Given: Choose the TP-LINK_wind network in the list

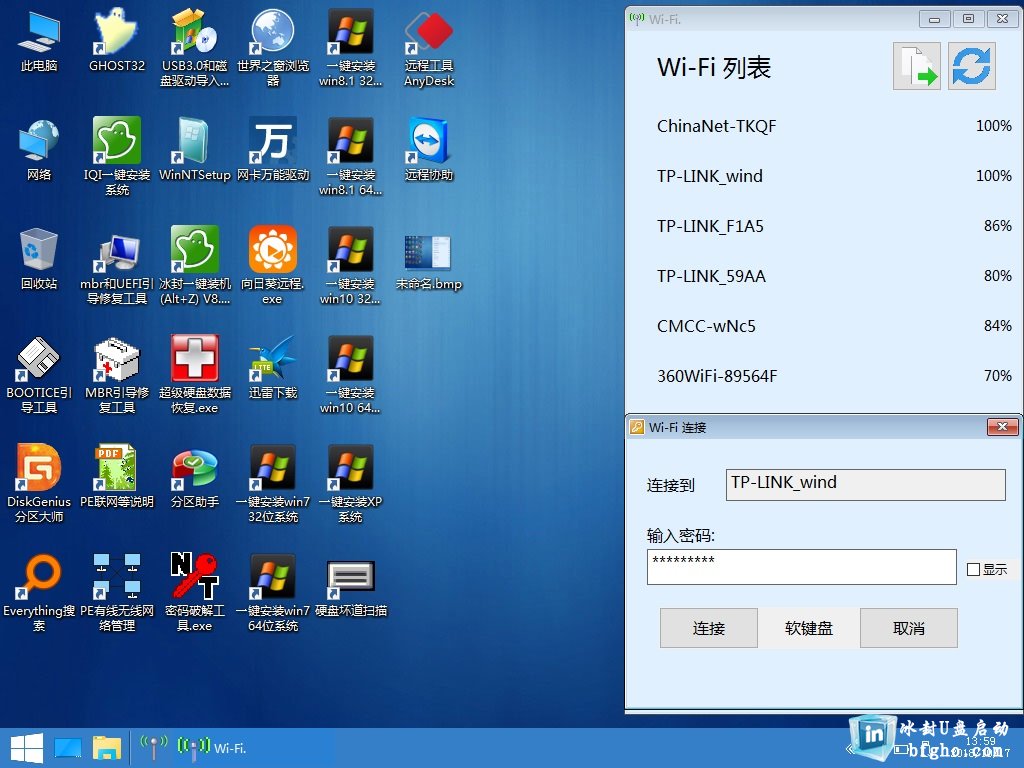Looking at the screenshot, I should coord(834,176).
